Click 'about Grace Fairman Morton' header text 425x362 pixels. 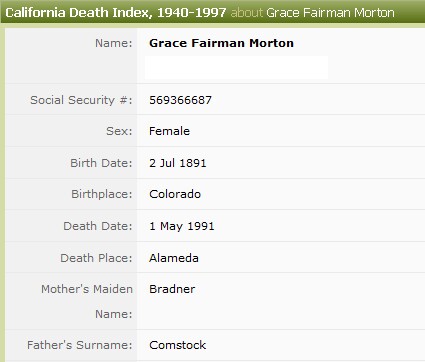point(313,13)
